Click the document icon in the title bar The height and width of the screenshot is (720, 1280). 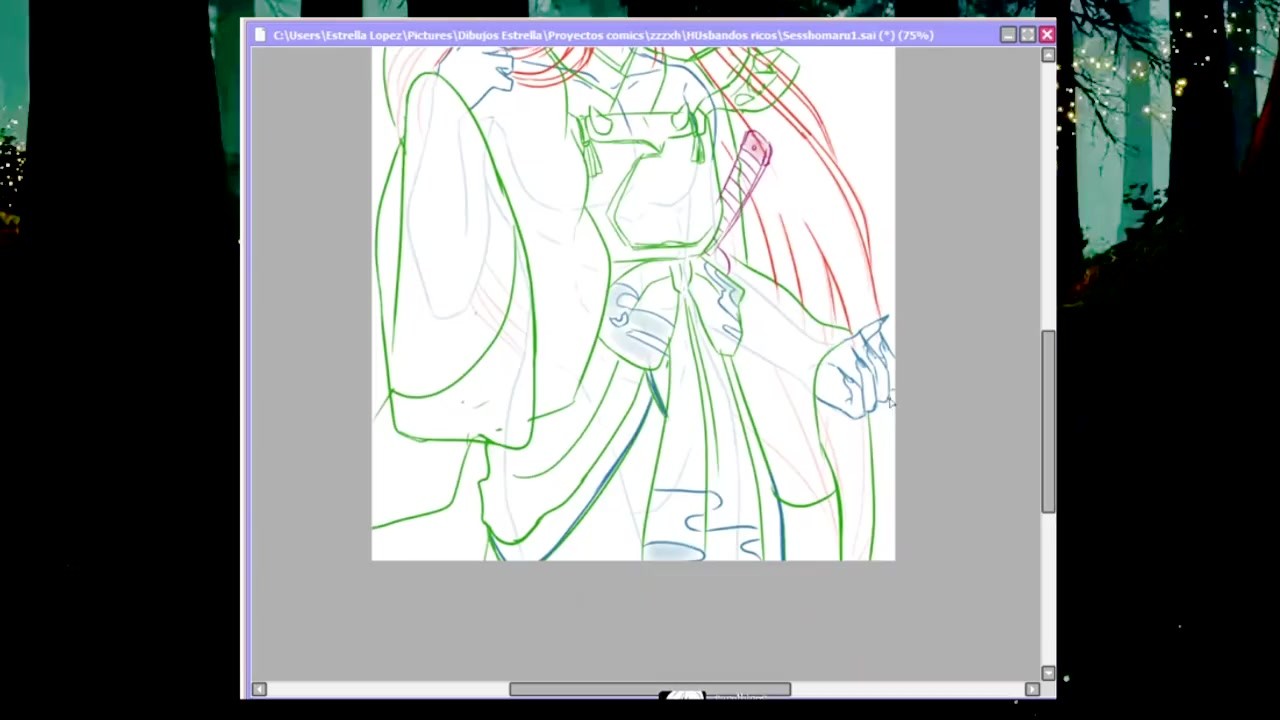coord(260,35)
